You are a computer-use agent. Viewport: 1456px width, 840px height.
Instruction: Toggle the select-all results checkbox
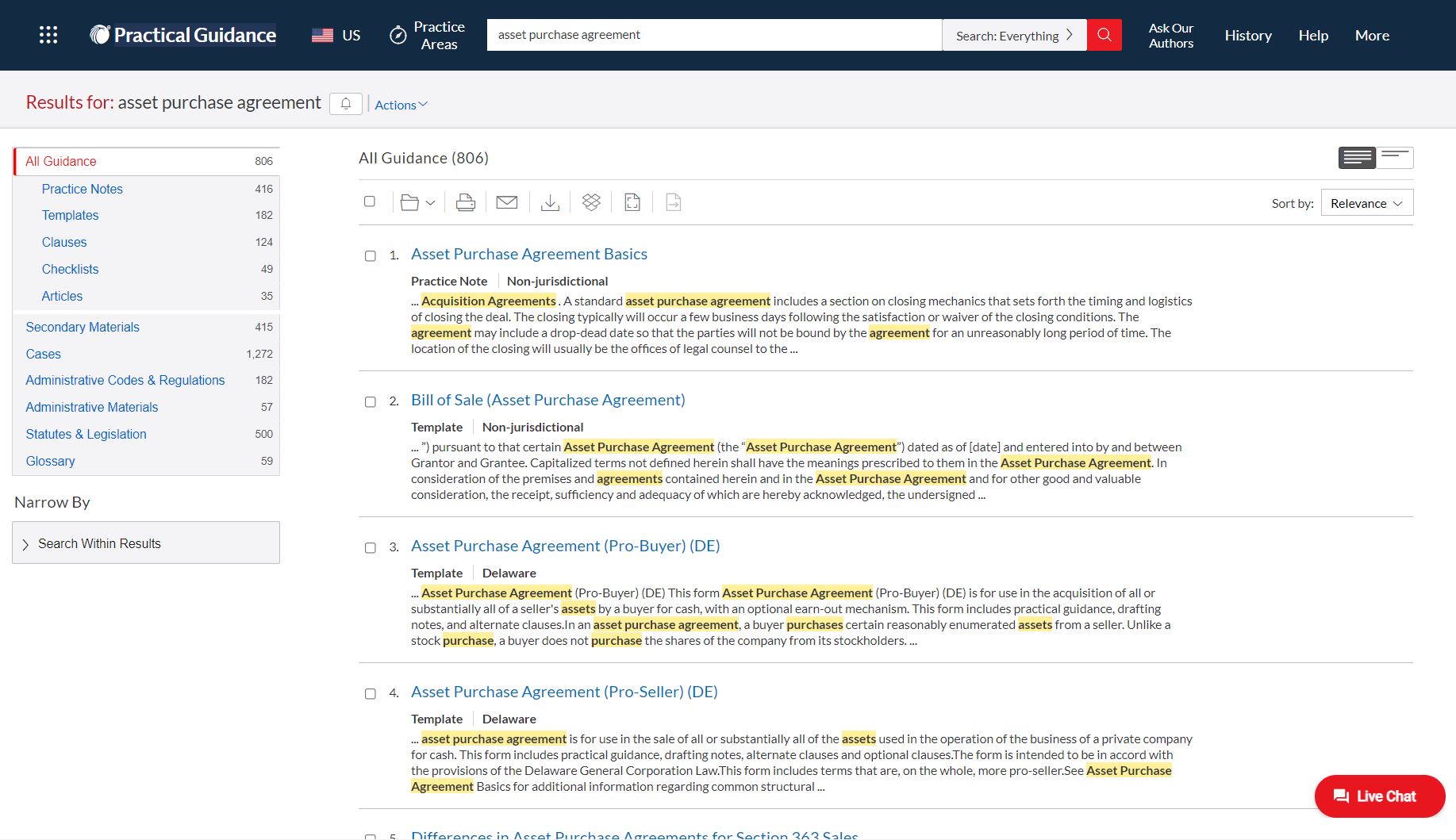pos(370,201)
